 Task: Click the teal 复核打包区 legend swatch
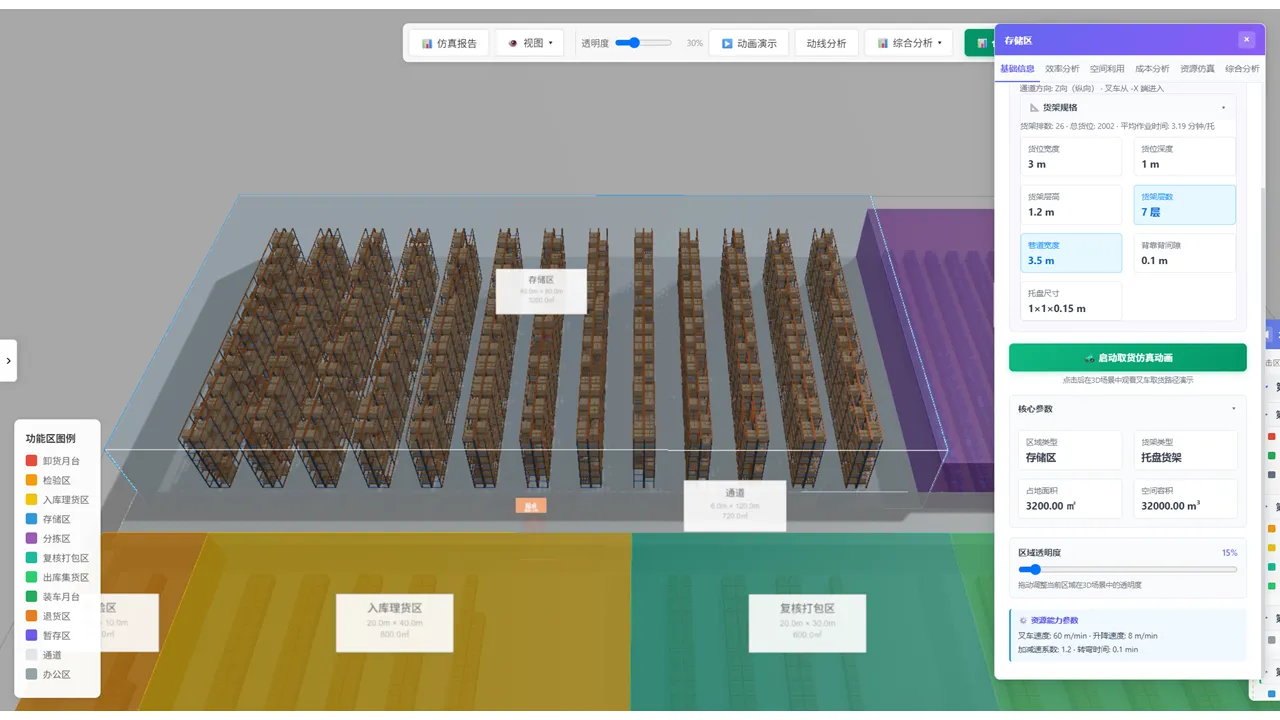[32, 558]
